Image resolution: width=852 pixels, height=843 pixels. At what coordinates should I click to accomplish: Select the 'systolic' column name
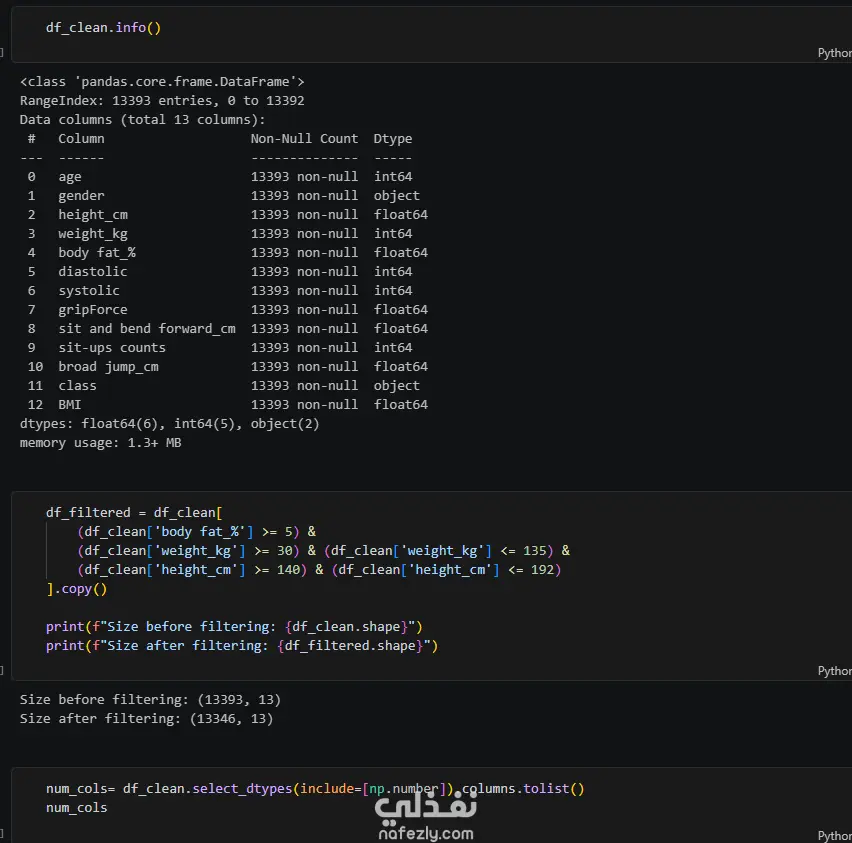(x=89, y=291)
